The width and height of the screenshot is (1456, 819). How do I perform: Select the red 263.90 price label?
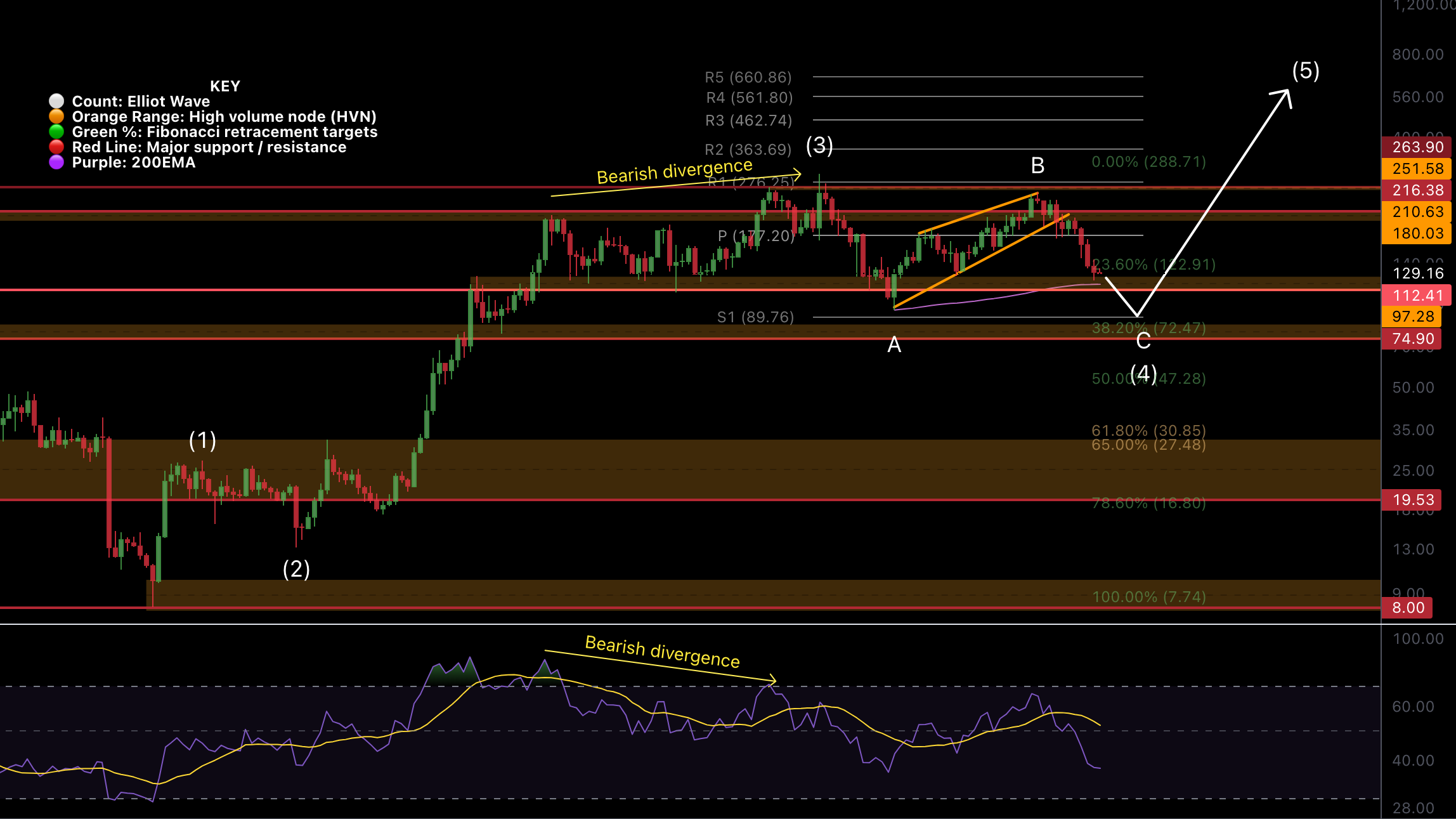pos(1417,147)
